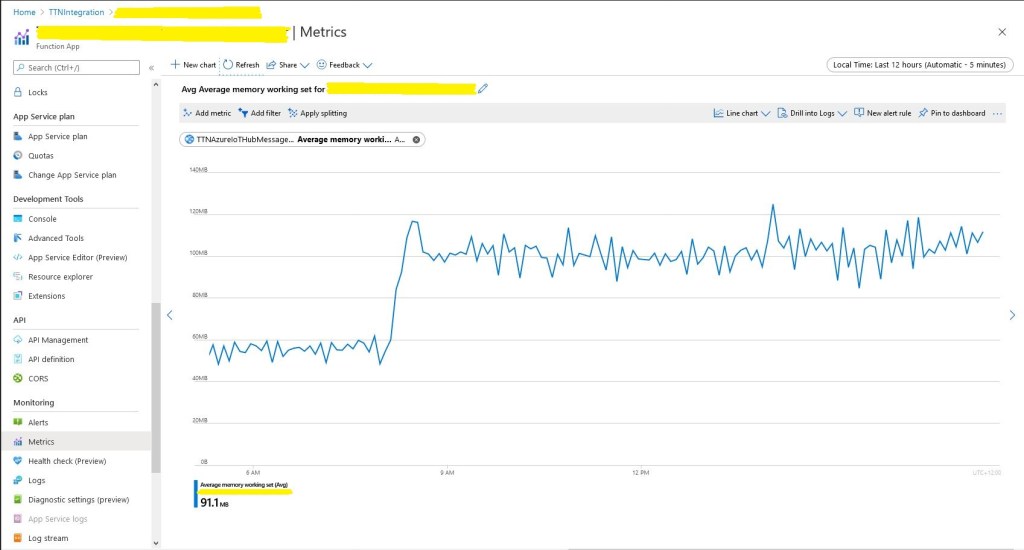This screenshot has height=550, width=1024.
Task: Open Resource explorer in sidebar
Action: coord(60,277)
